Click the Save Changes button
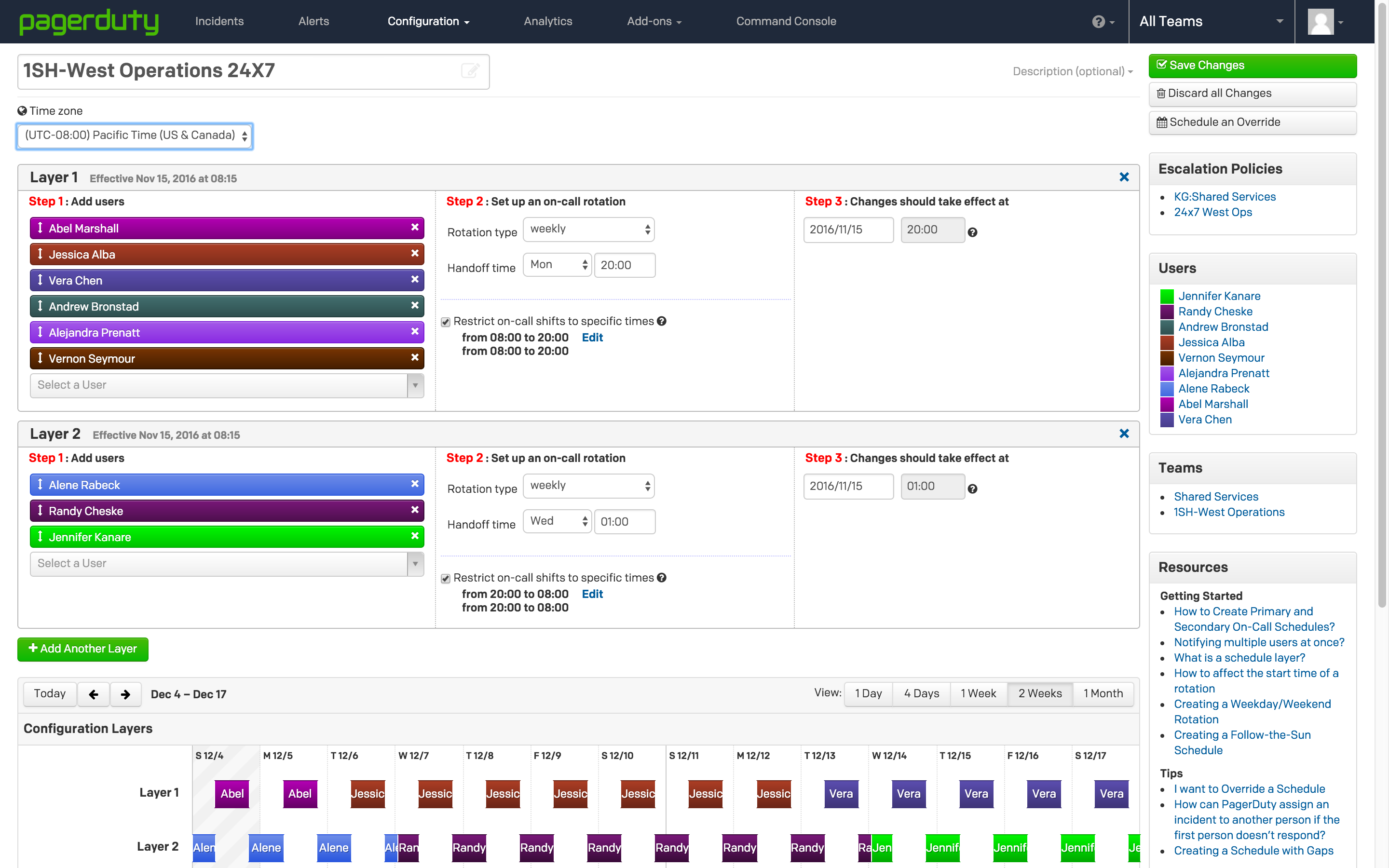Viewport: 1389px width, 868px height. (1252, 66)
